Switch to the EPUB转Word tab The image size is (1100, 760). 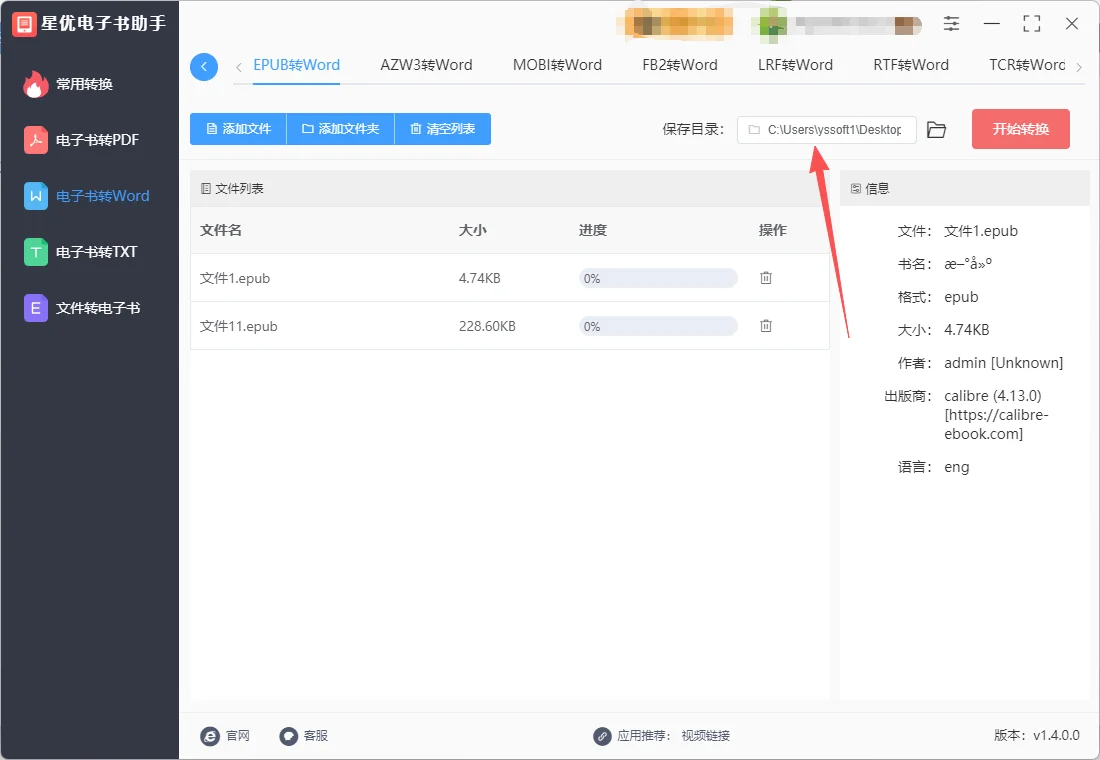(x=297, y=65)
